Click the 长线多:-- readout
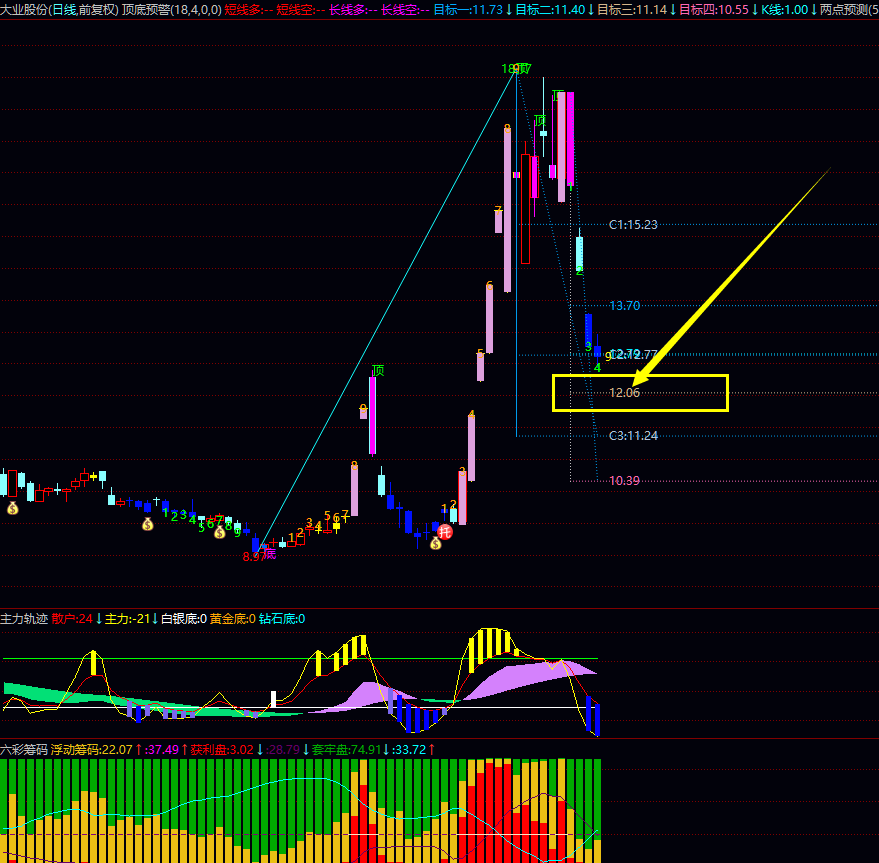This screenshot has height=863, width=879. click(353, 10)
